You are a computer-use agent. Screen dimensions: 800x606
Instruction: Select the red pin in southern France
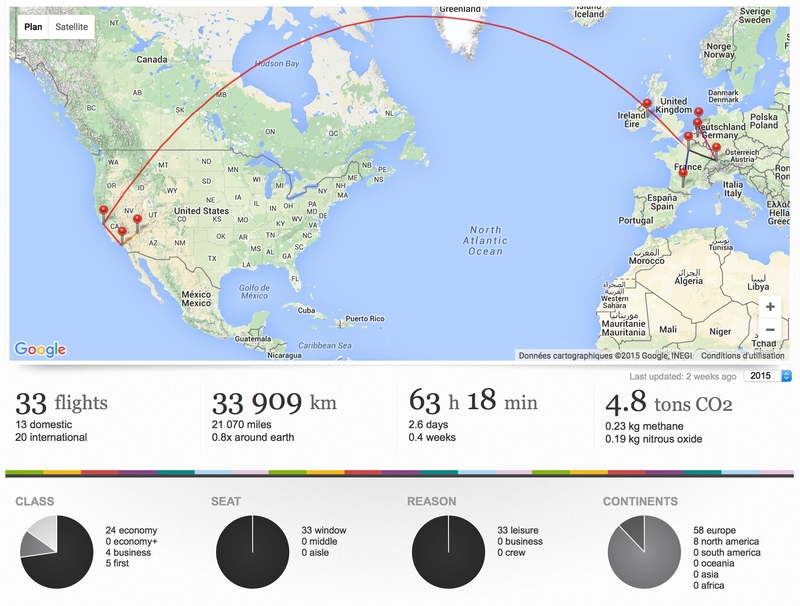click(683, 178)
